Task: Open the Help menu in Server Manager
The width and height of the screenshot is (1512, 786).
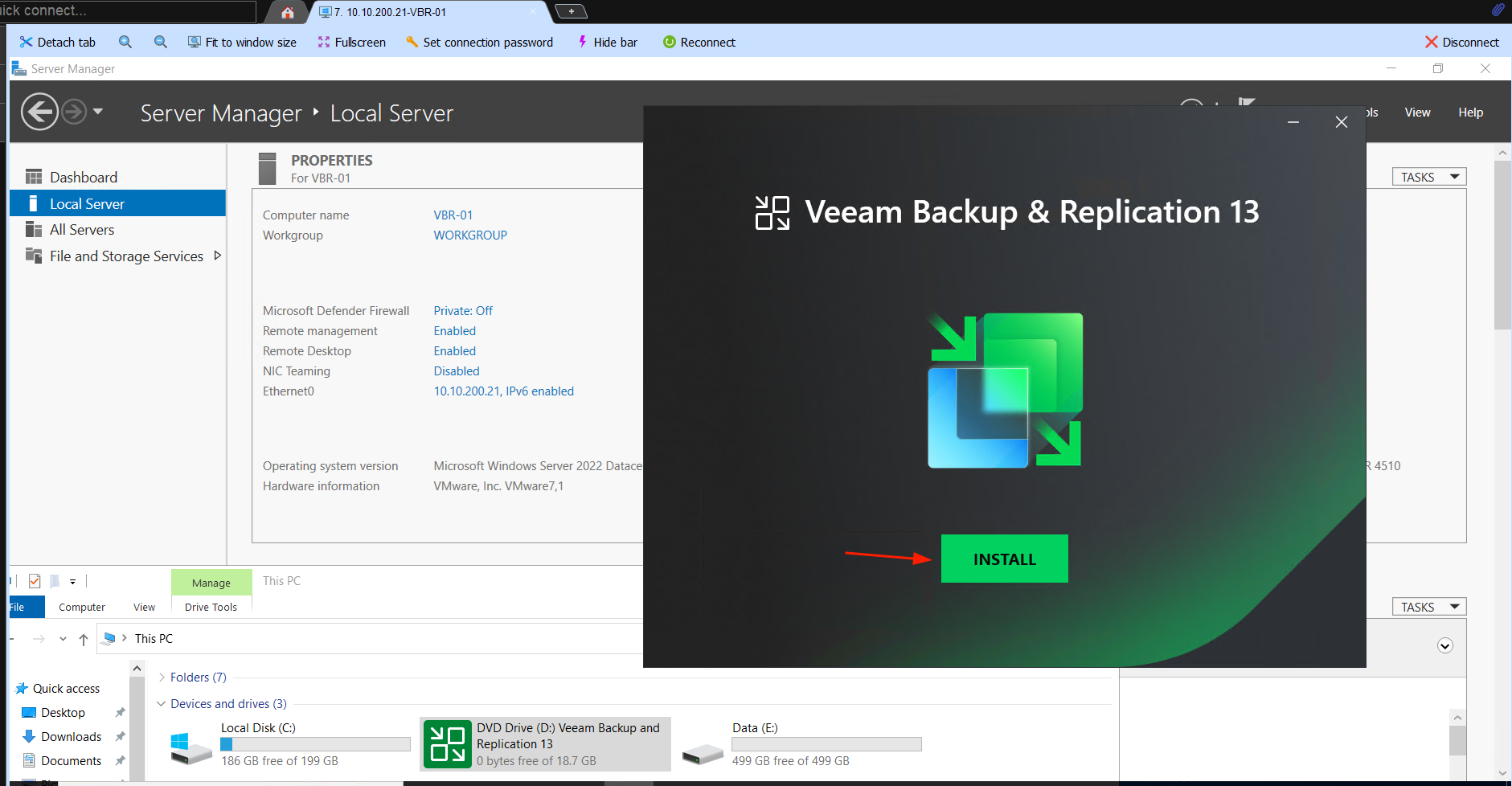Action: pos(1470,113)
